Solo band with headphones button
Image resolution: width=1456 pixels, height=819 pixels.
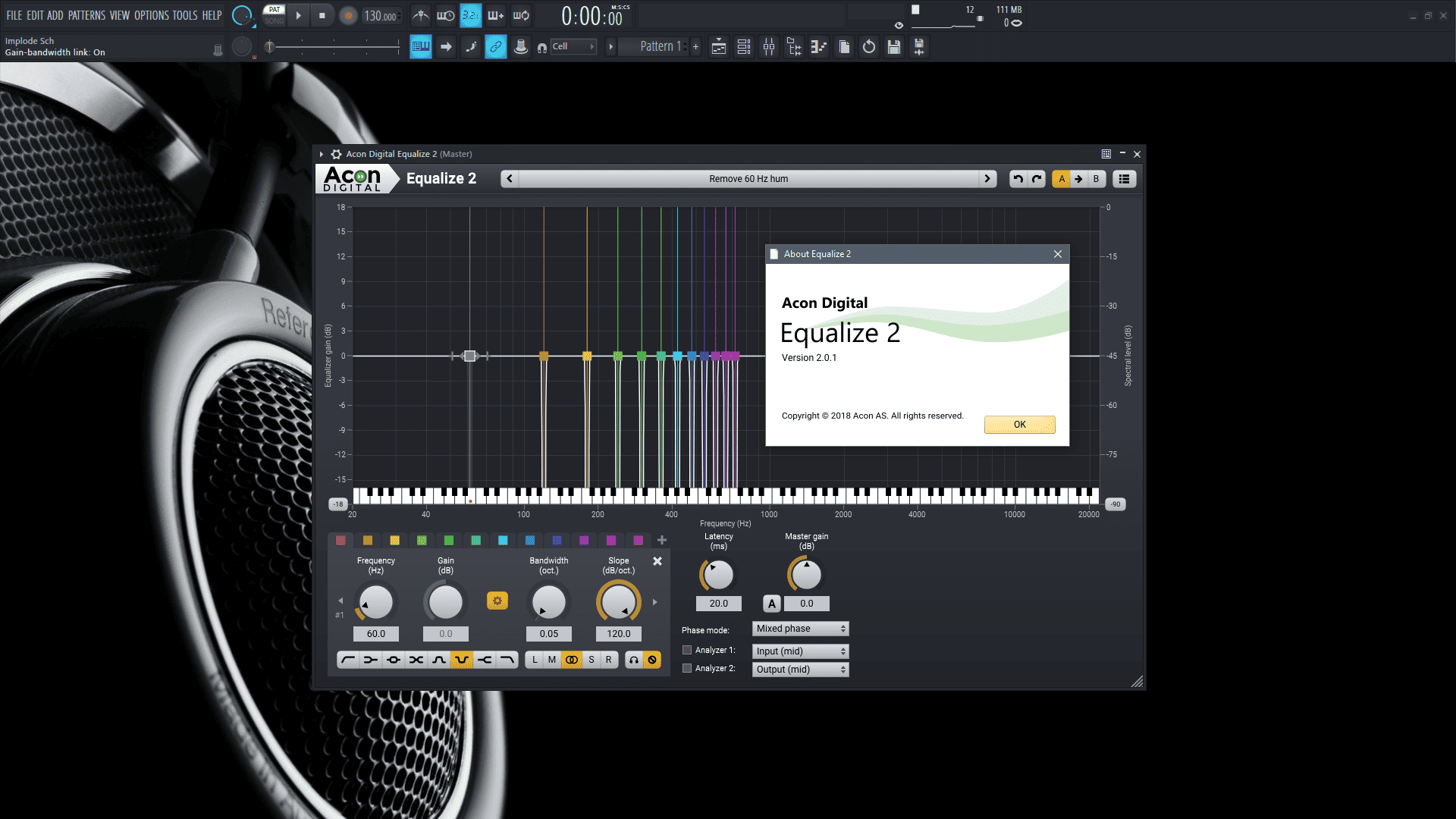tap(634, 660)
